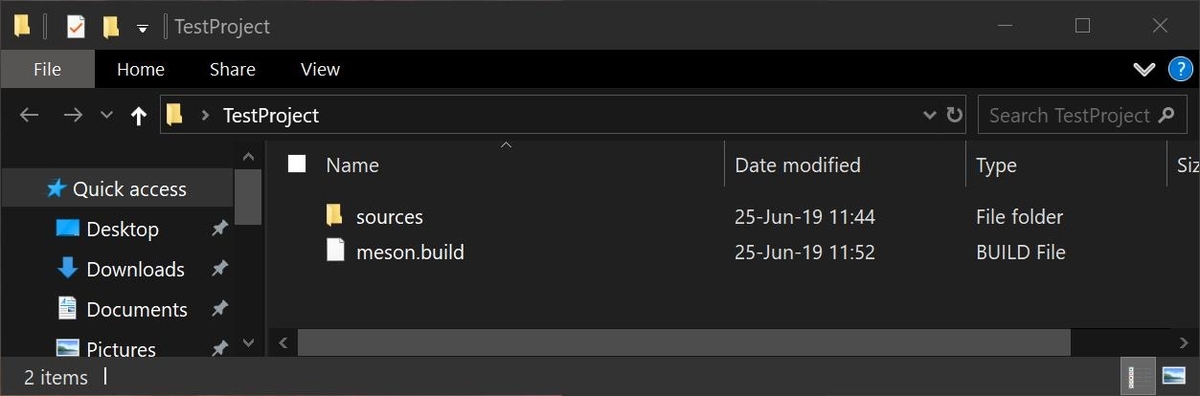Select the meson.build file
This screenshot has height=396, width=1200.
pos(410,252)
